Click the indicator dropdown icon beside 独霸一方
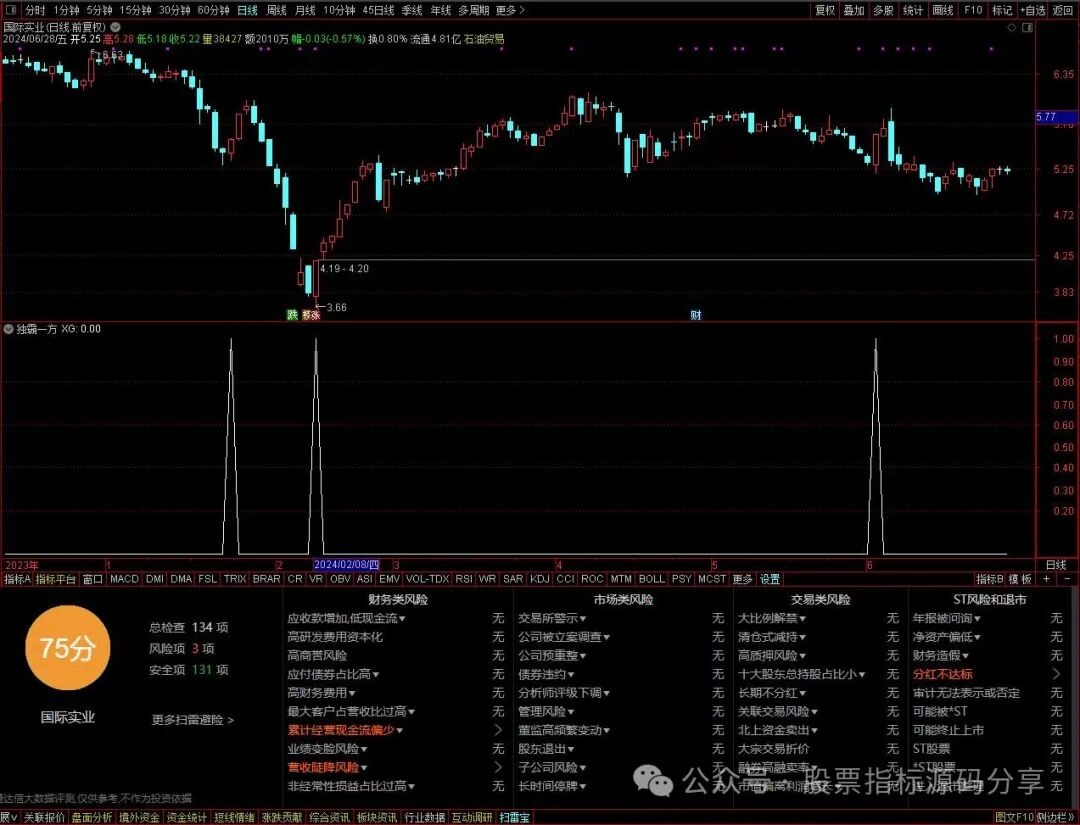This screenshot has width=1080, height=825. [8, 329]
